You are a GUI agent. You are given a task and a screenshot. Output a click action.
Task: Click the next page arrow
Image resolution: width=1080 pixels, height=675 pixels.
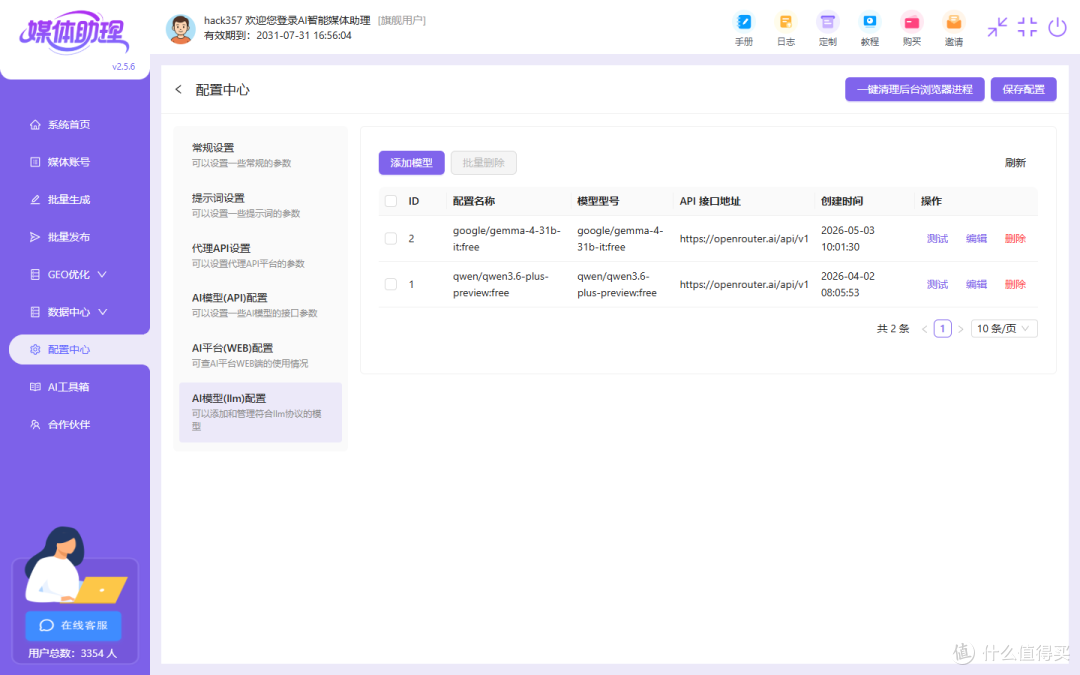pyautogui.click(x=960, y=329)
